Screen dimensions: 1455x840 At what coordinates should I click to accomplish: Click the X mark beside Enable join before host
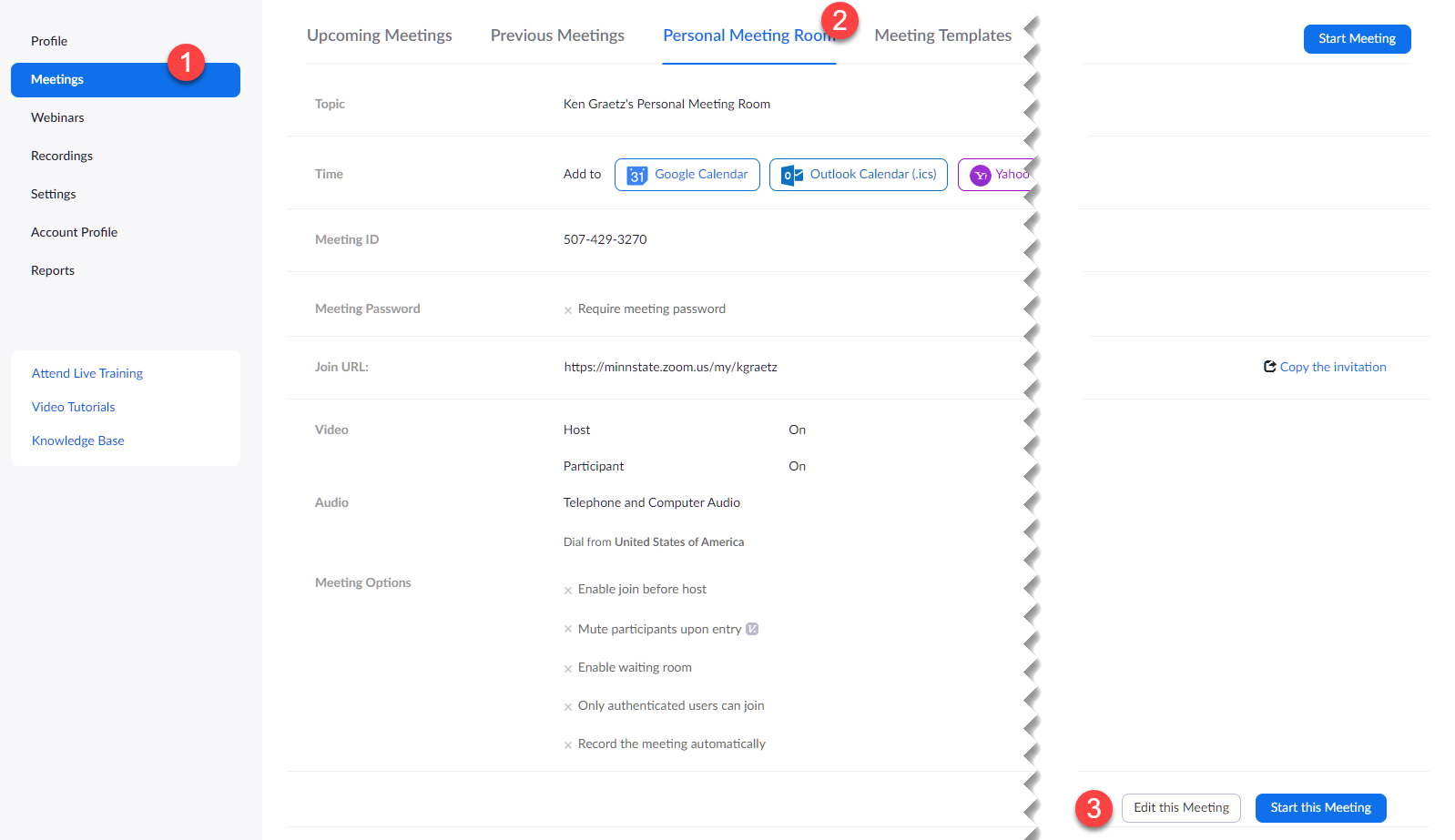568,591
